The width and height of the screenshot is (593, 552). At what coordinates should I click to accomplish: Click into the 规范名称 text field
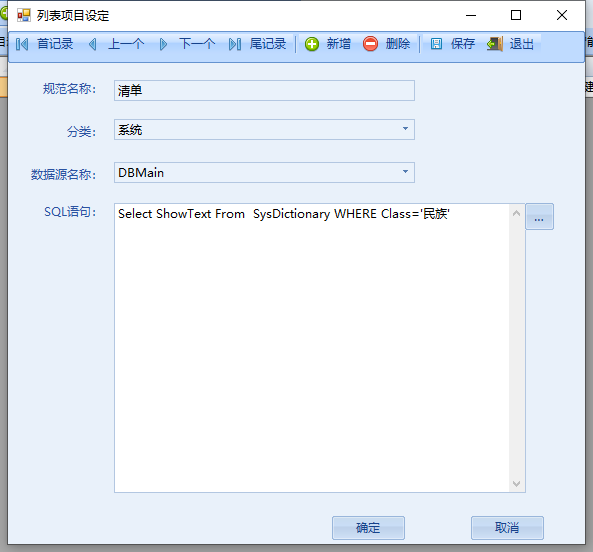[x=264, y=90]
